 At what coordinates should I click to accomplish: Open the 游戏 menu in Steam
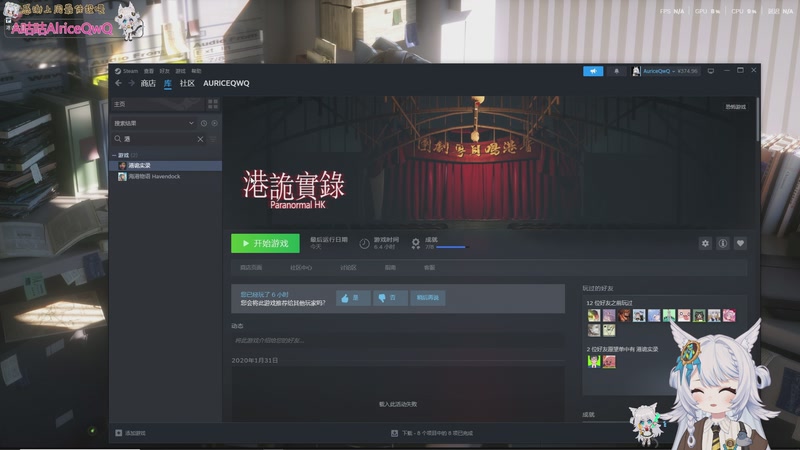(x=180, y=71)
